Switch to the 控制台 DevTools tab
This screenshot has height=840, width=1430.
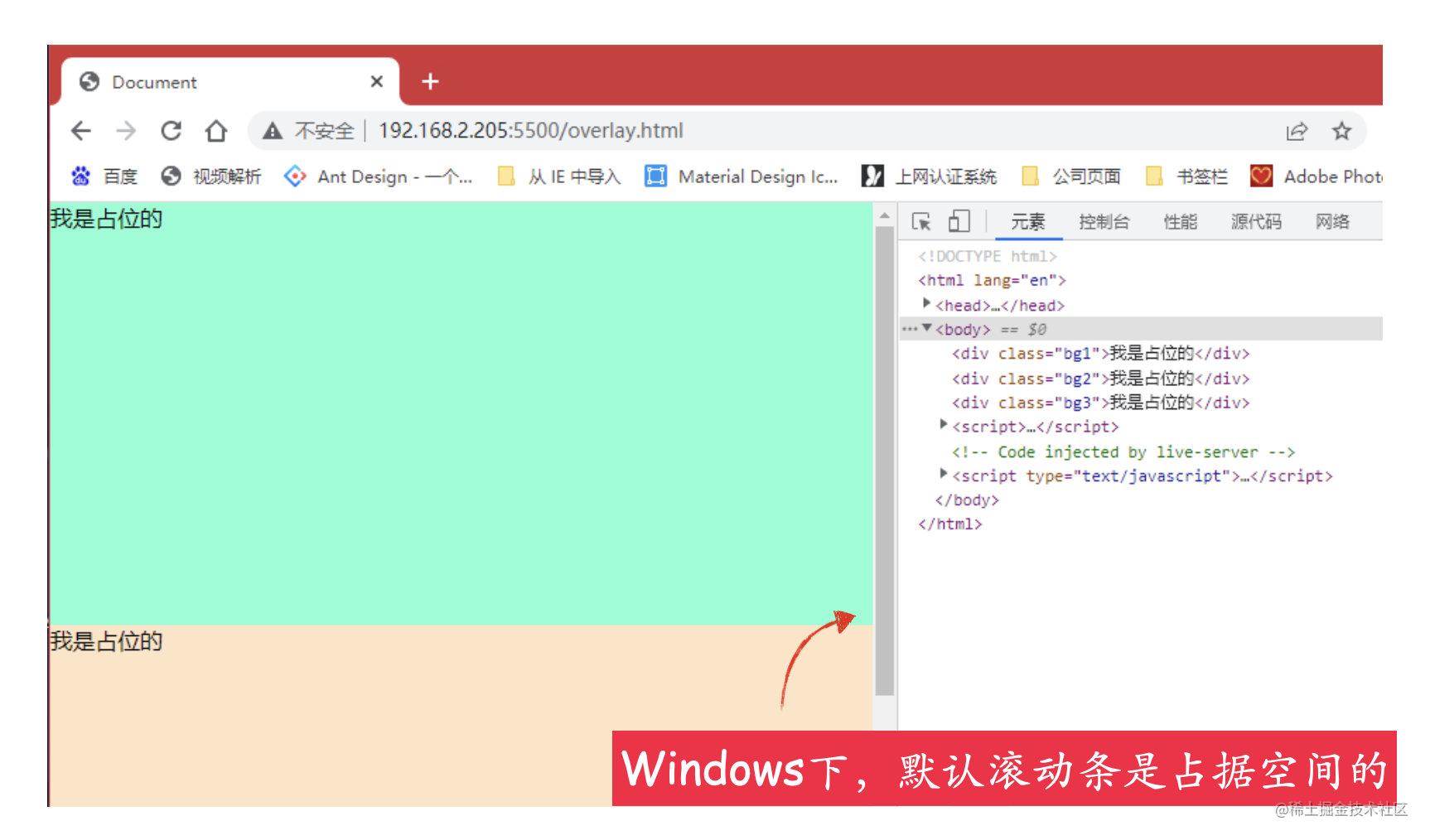(x=1104, y=222)
